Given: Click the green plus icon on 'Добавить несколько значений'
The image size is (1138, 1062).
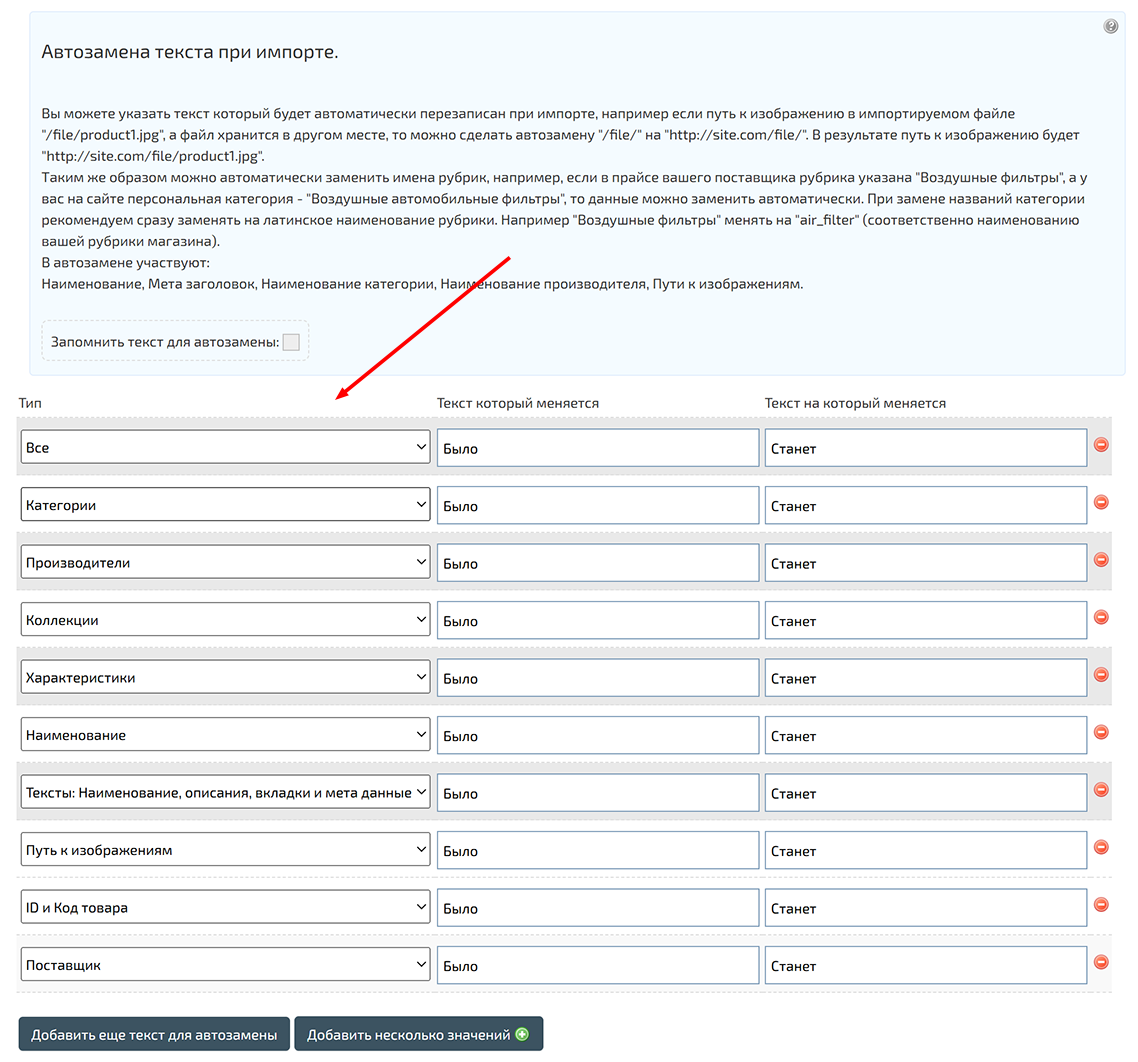Looking at the screenshot, I should coord(520,1035).
